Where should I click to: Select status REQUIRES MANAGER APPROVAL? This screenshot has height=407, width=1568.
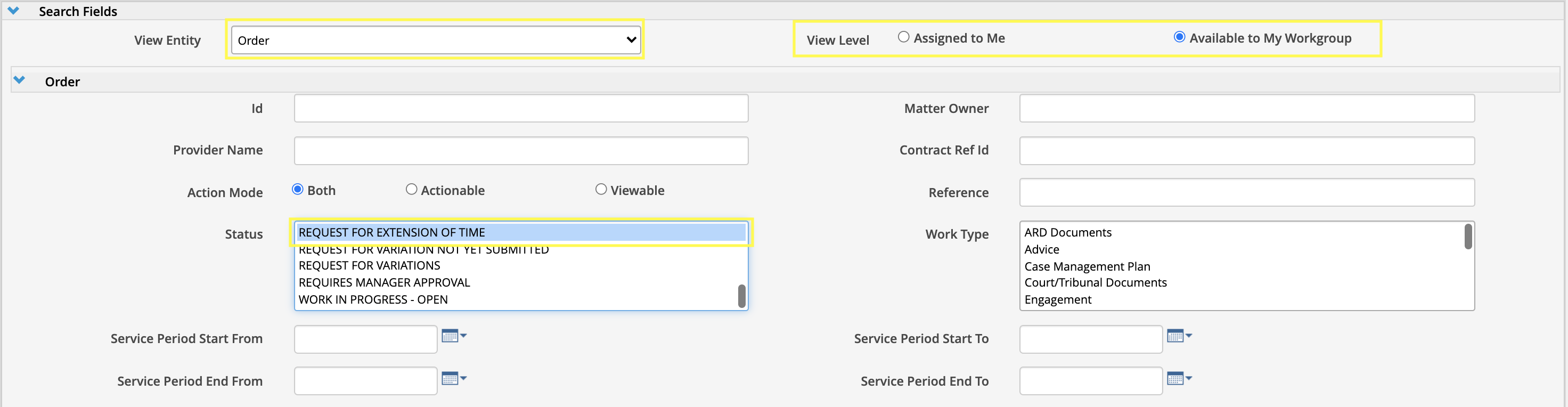pos(516,283)
